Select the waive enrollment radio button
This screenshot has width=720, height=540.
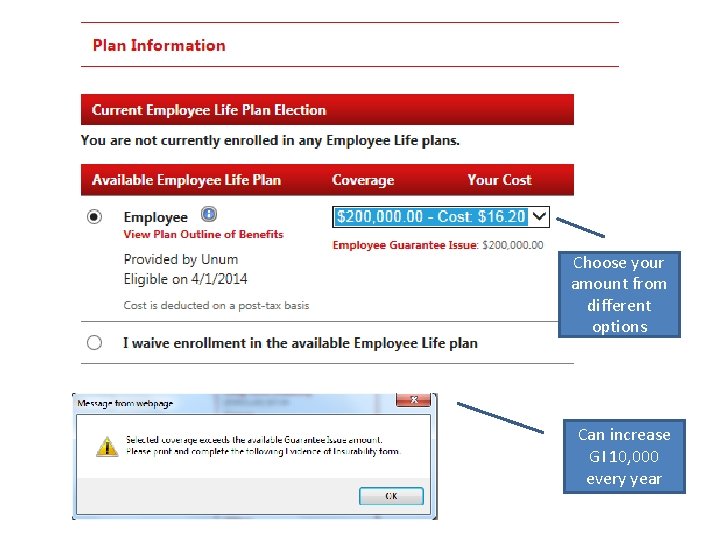point(95,343)
